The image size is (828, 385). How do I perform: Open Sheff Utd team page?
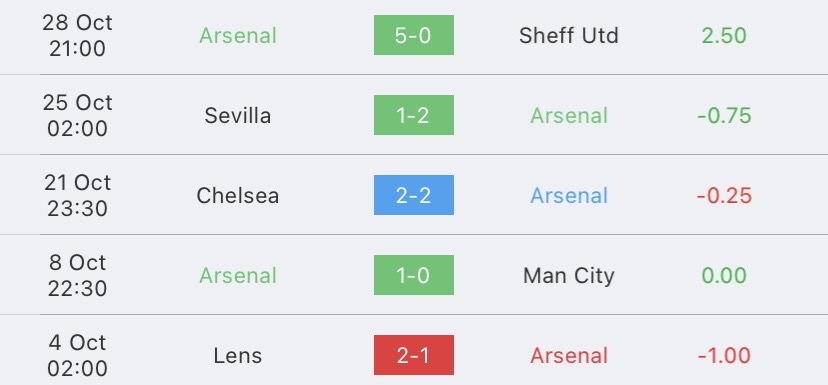click(569, 36)
